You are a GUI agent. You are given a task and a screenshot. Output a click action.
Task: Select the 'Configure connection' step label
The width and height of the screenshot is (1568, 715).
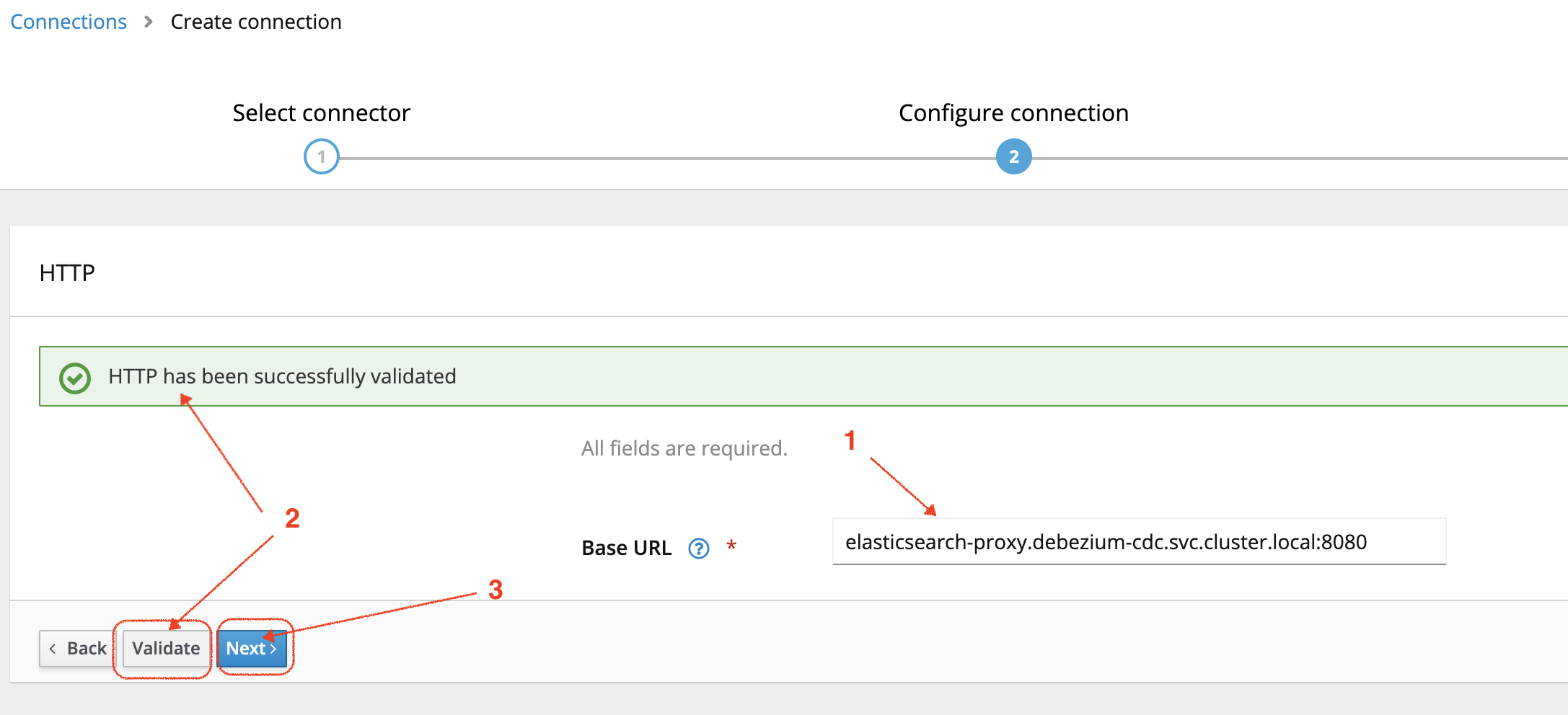coord(1013,113)
